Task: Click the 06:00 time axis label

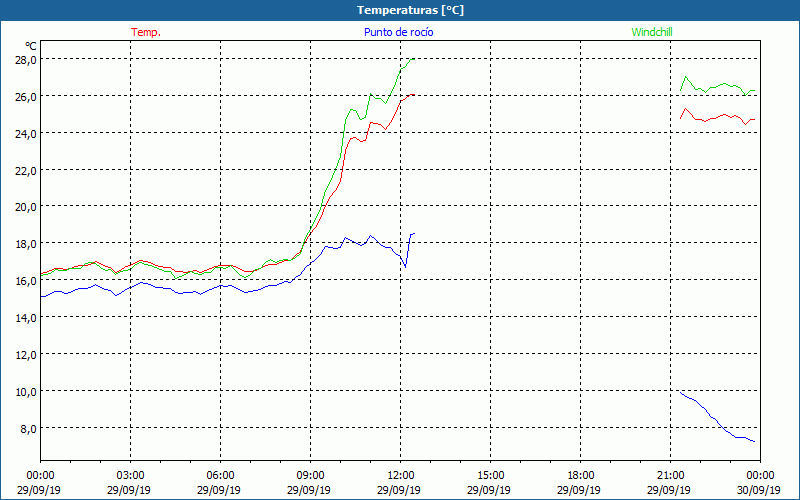Action: (220, 476)
